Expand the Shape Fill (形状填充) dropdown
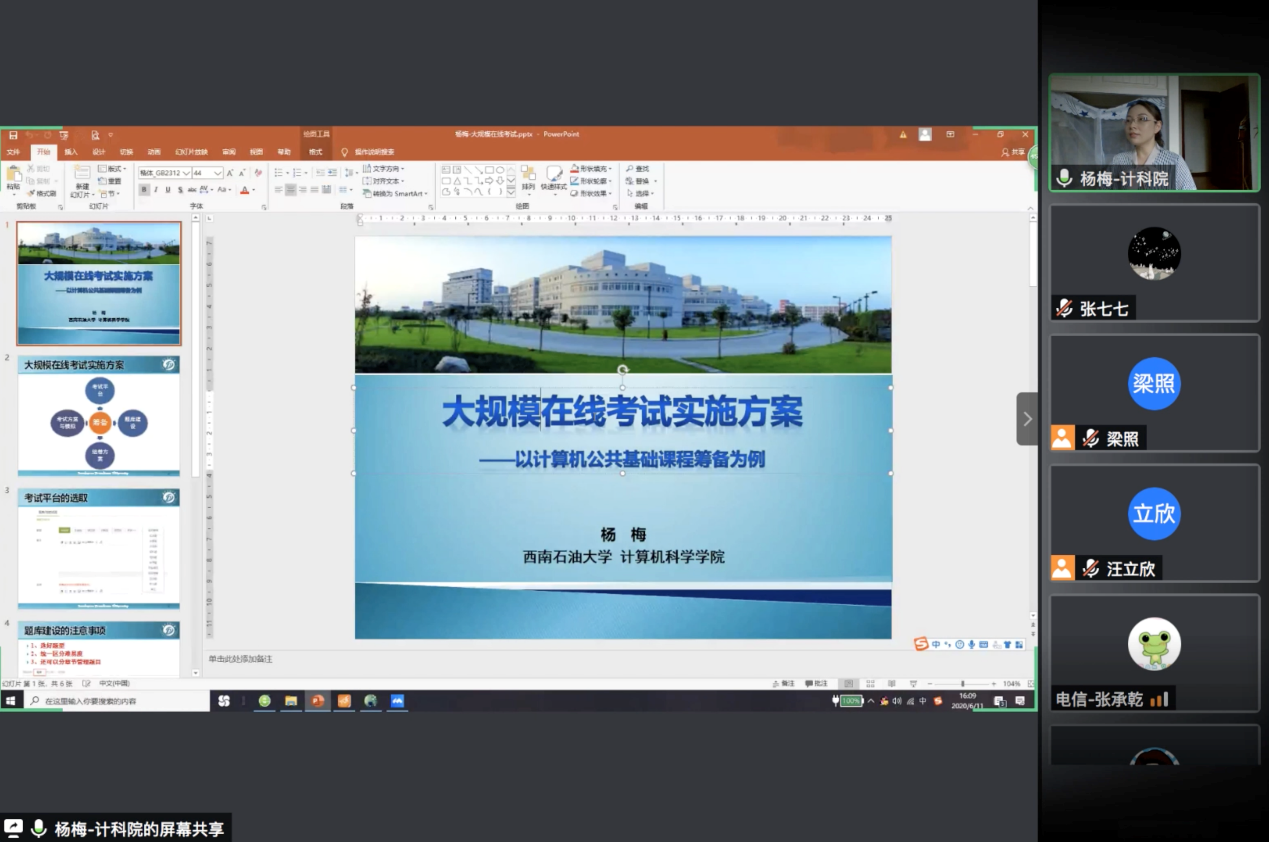 point(611,169)
